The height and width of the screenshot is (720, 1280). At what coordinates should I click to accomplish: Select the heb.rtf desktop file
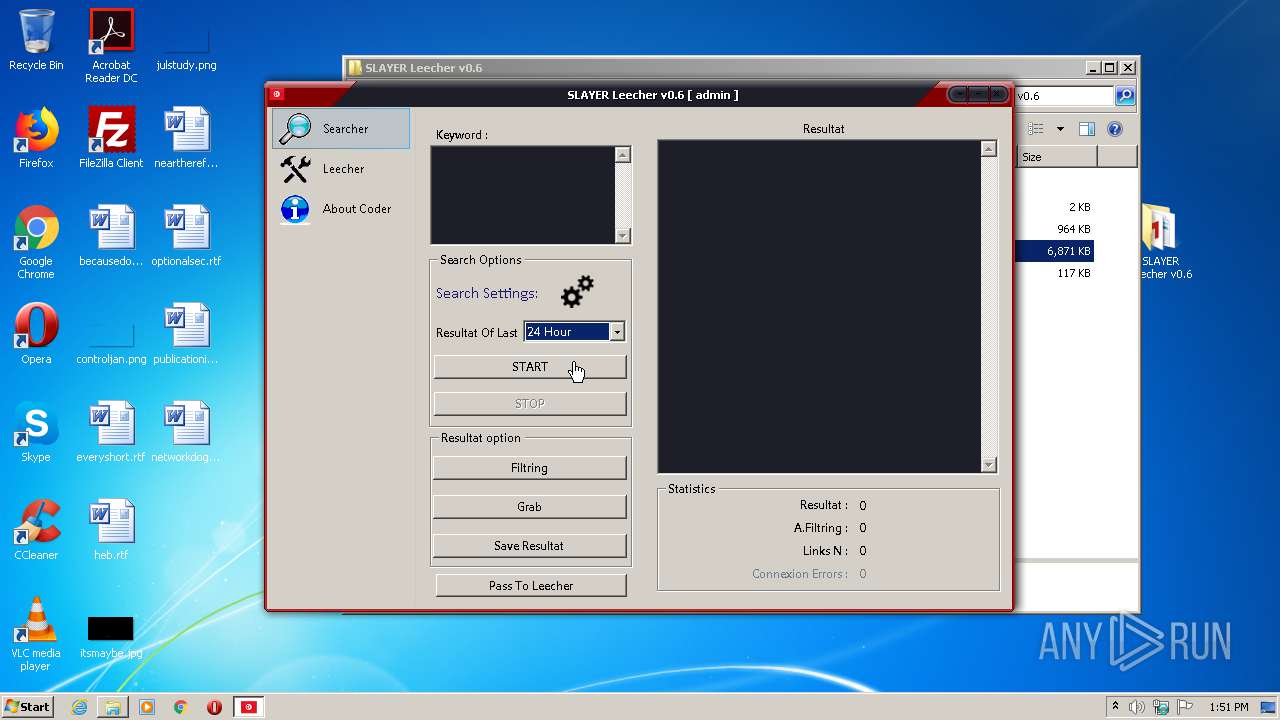pyautogui.click(x=111, y=530)
